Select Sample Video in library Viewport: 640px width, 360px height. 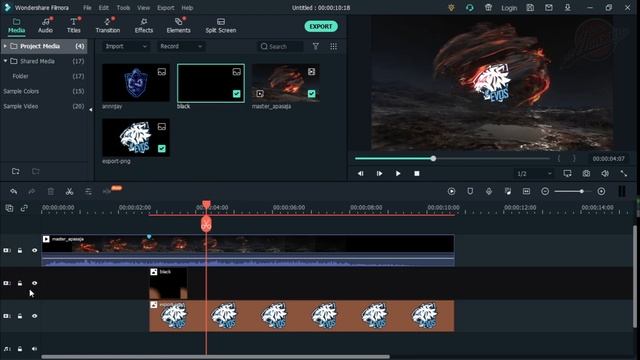(21, 107)
